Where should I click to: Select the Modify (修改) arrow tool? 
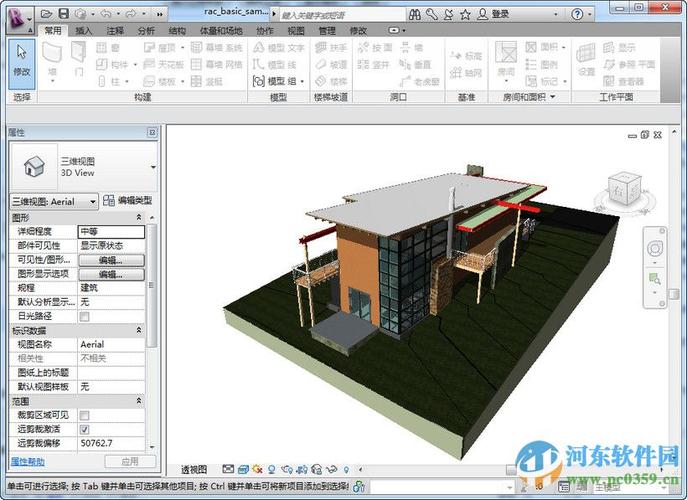click(22, 59)
